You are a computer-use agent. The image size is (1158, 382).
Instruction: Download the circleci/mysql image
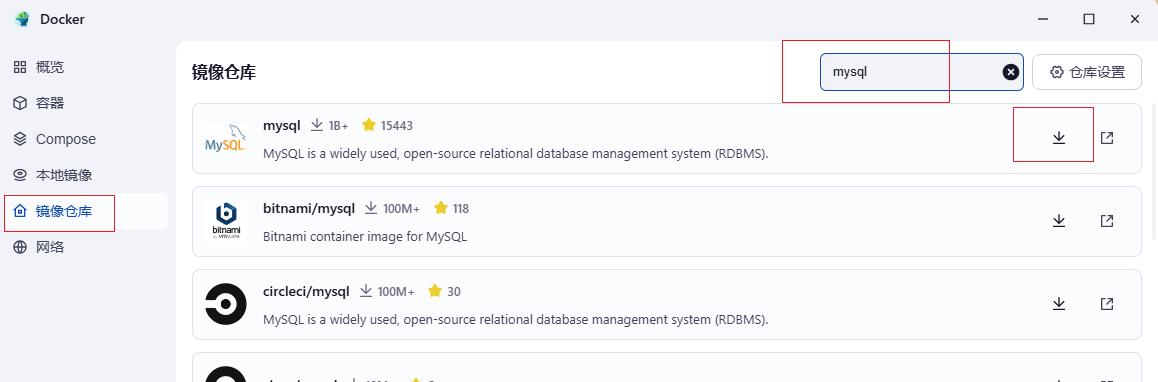[x=1058, y=304]
